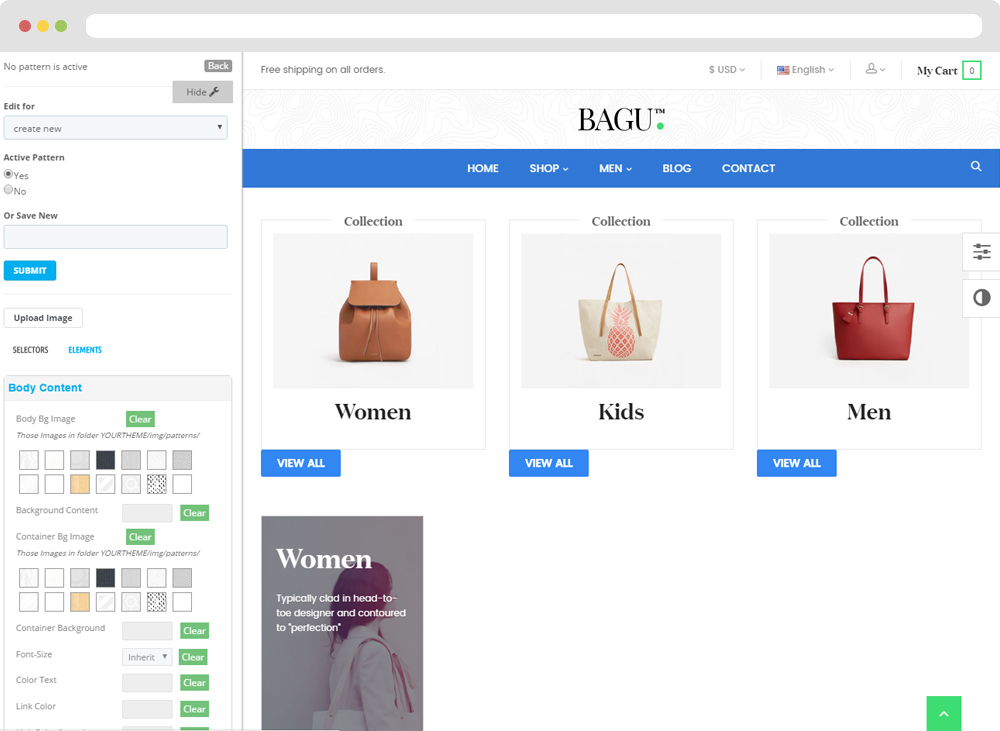Open the search magnifier in the navigation bar
The width and height of the screenshot is (1000, 731).
coord(976,166)
